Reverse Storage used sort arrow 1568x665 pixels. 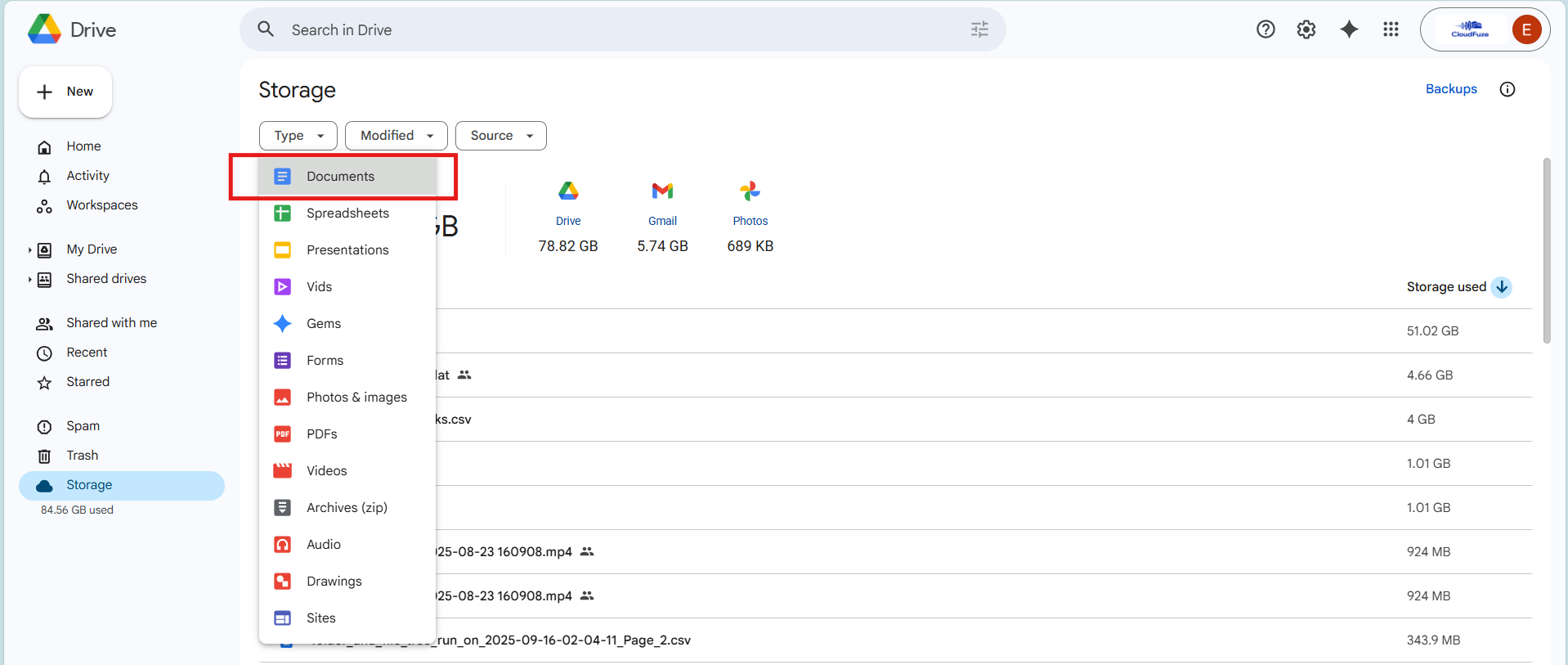1502,287
